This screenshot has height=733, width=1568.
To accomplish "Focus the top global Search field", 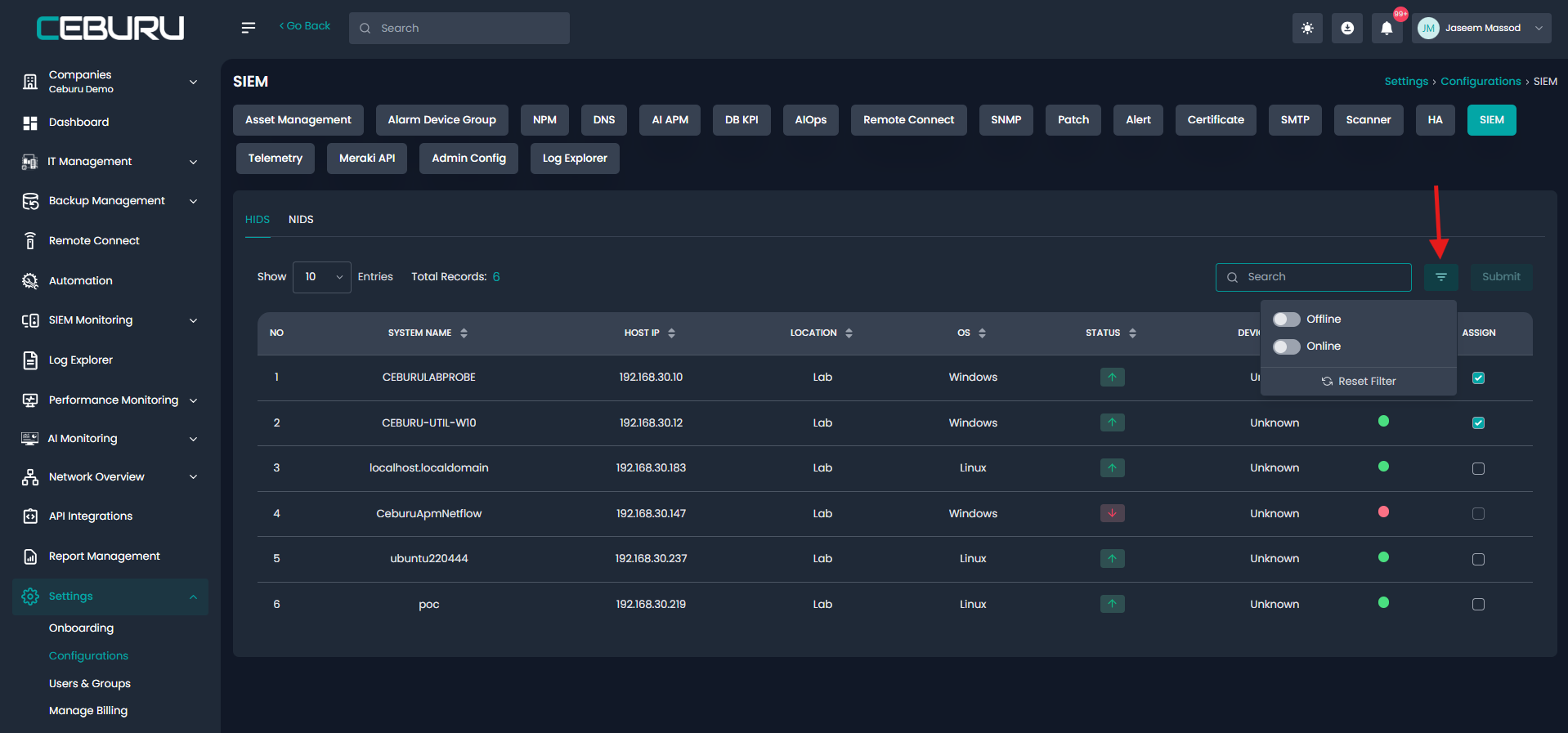I will tap(459, 28).
